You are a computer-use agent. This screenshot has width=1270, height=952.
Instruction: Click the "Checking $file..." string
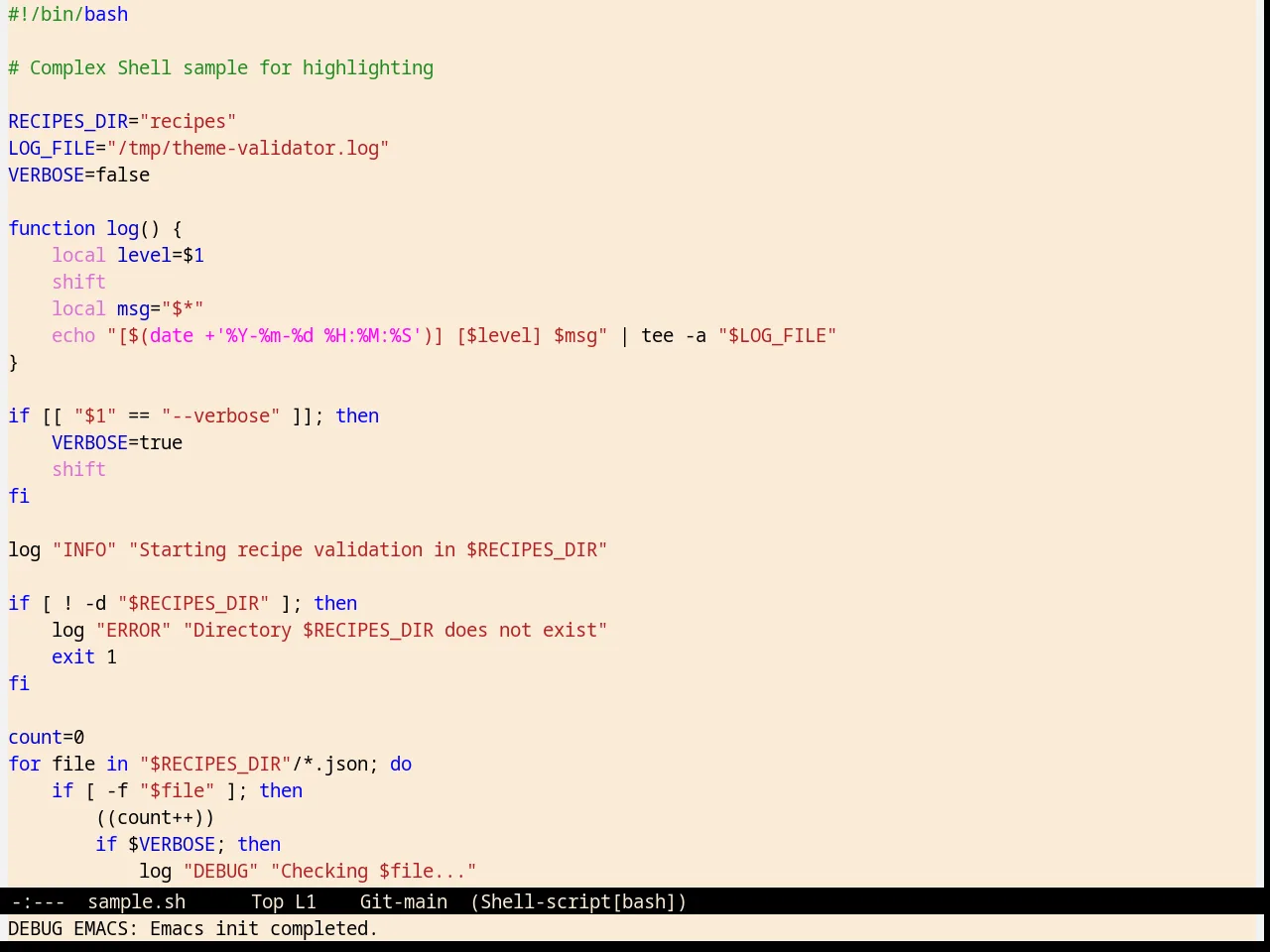click(x=373, y=872)
